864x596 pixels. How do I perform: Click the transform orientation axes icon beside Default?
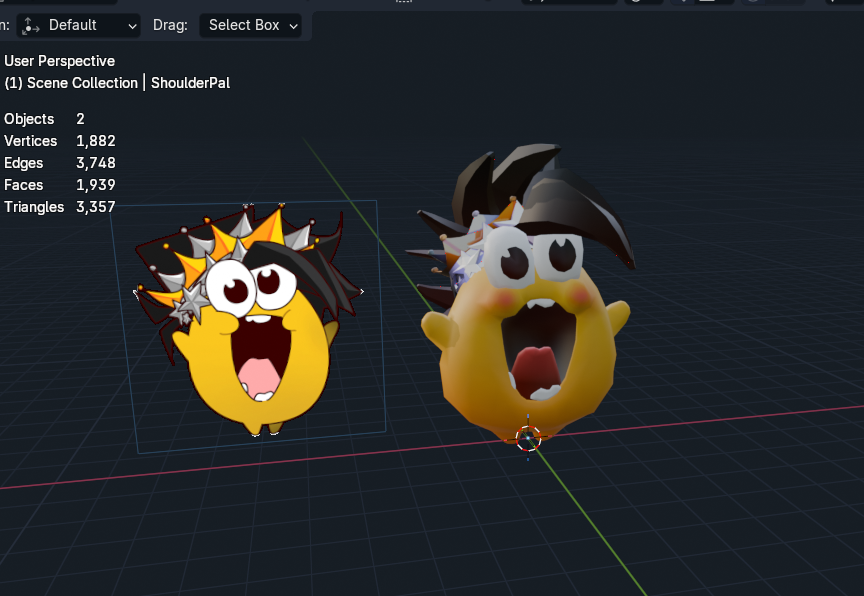31,25
